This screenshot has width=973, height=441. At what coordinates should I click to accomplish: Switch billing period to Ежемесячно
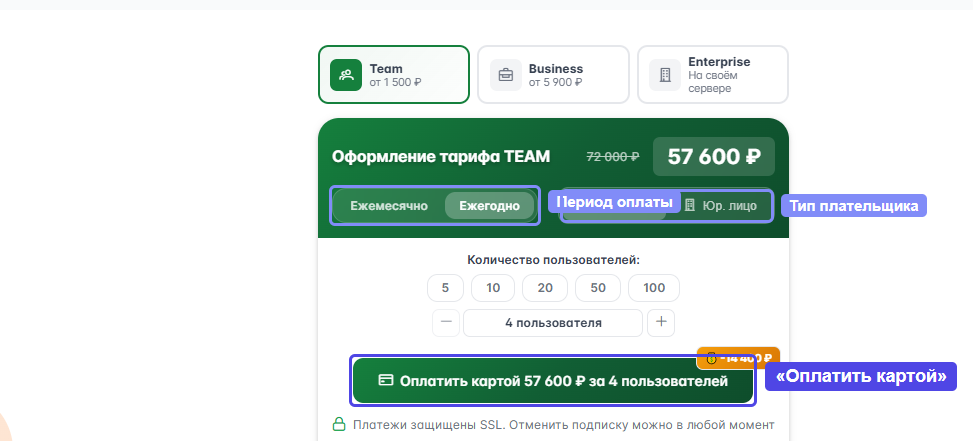point(389,206)
